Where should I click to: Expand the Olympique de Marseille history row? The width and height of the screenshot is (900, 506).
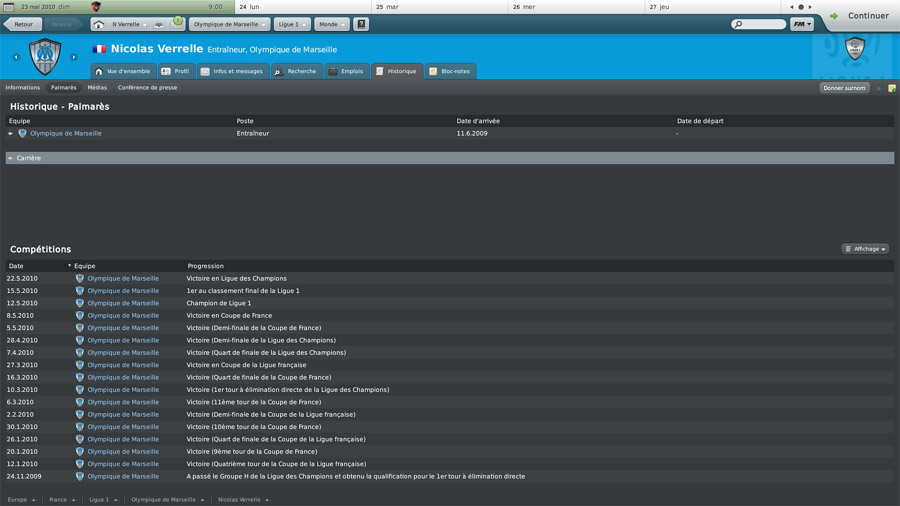point(11,133)
